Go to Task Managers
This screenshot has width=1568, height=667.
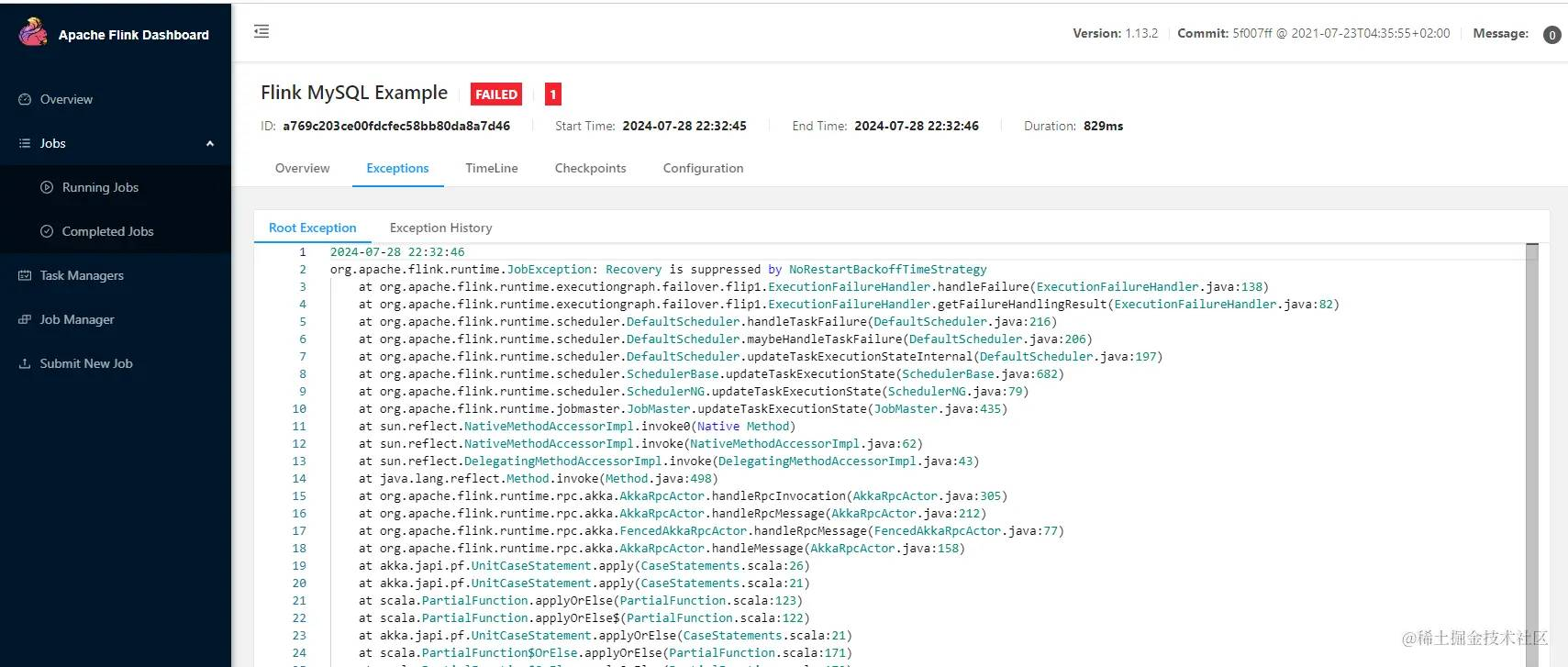coord(82,275)
